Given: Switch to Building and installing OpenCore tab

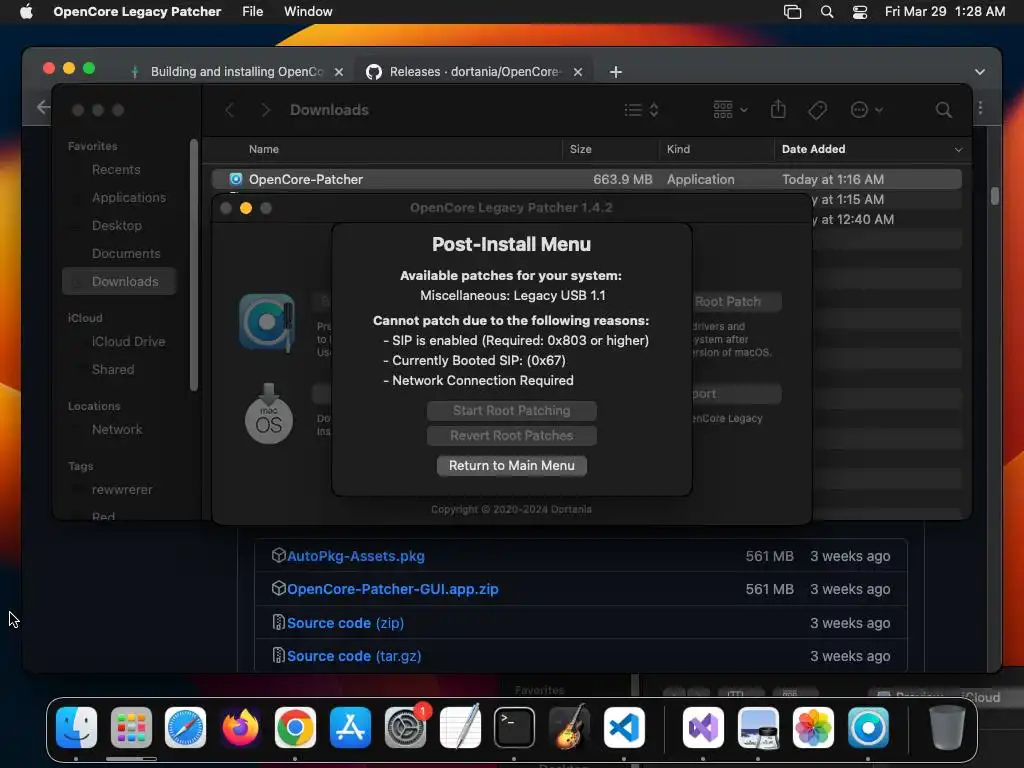Looking at the screenshot, I should (x=236, y=72).
